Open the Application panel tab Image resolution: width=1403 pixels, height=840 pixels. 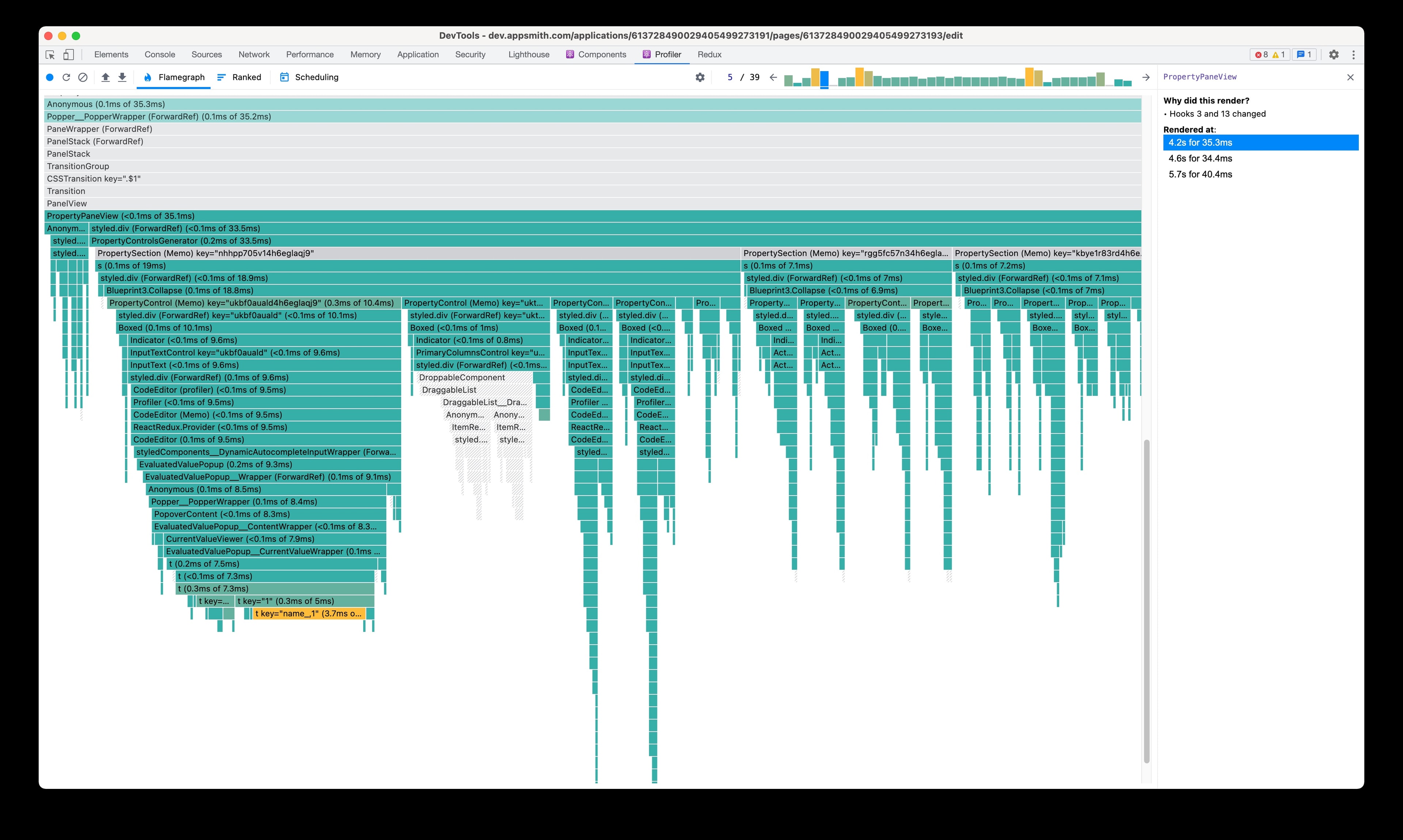pyautogui.click(x=418, y=54)
